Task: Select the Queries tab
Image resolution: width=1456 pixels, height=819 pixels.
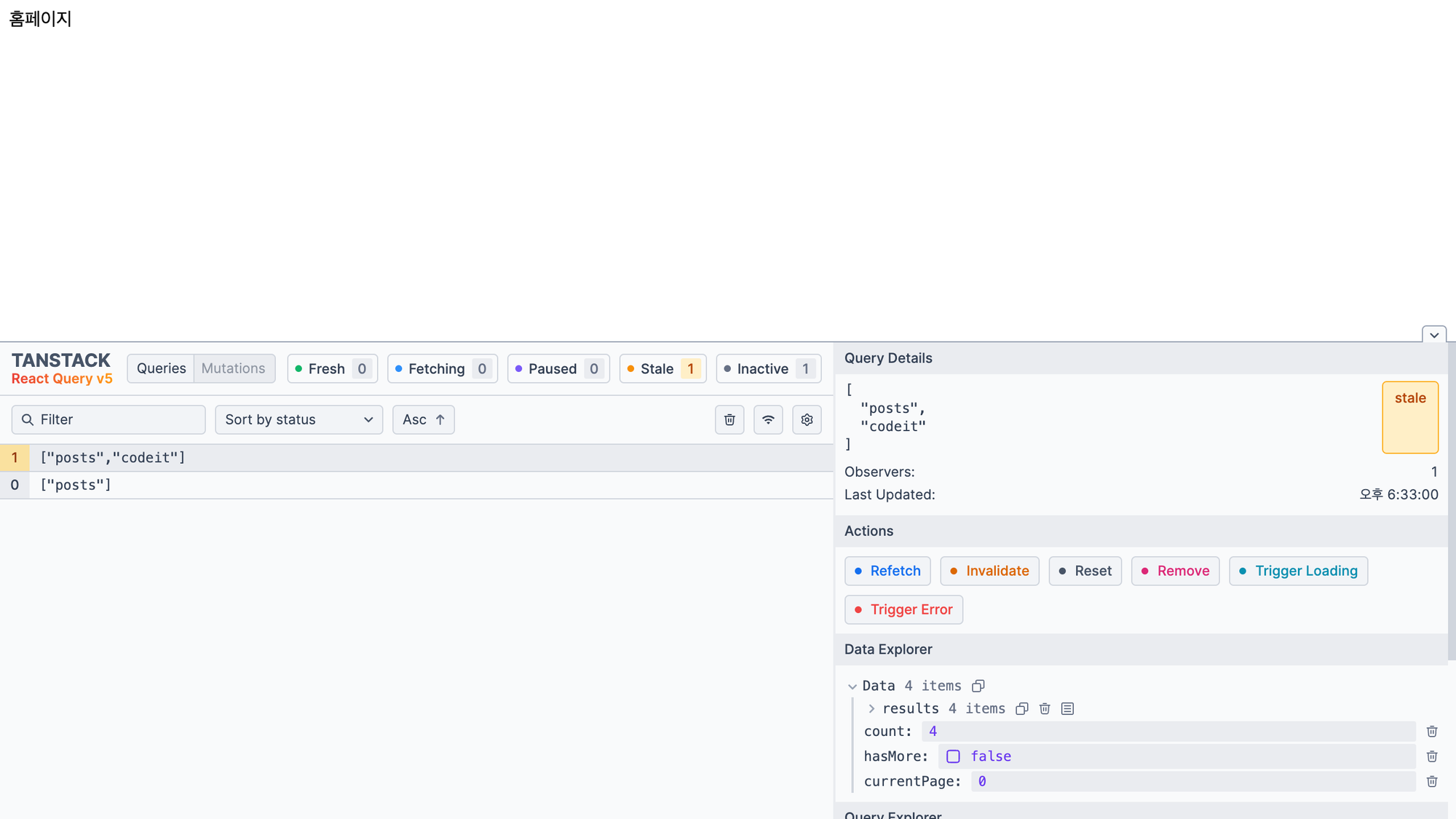Action: coord(161,368)
